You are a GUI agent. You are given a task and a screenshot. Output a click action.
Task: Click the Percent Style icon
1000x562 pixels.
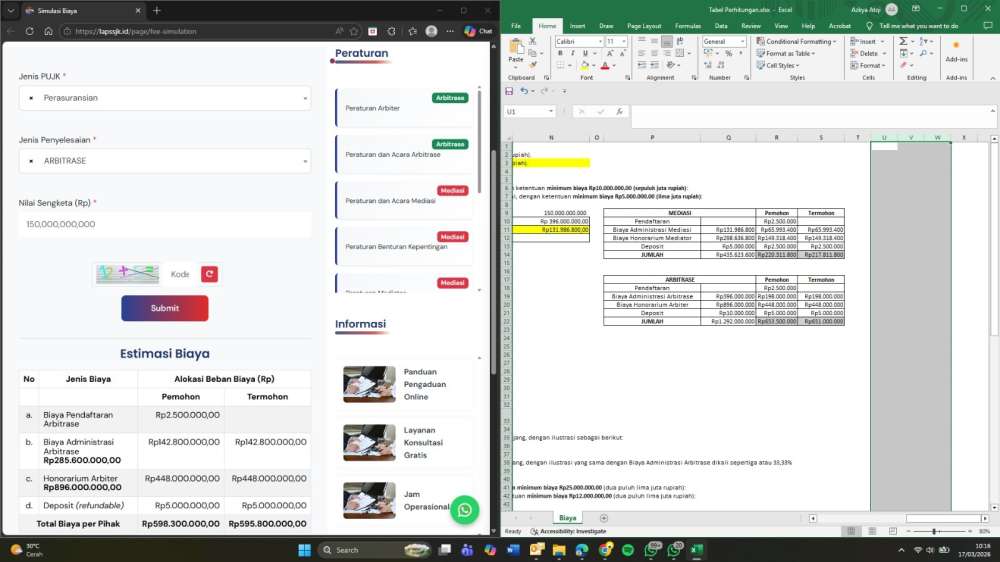728,54
